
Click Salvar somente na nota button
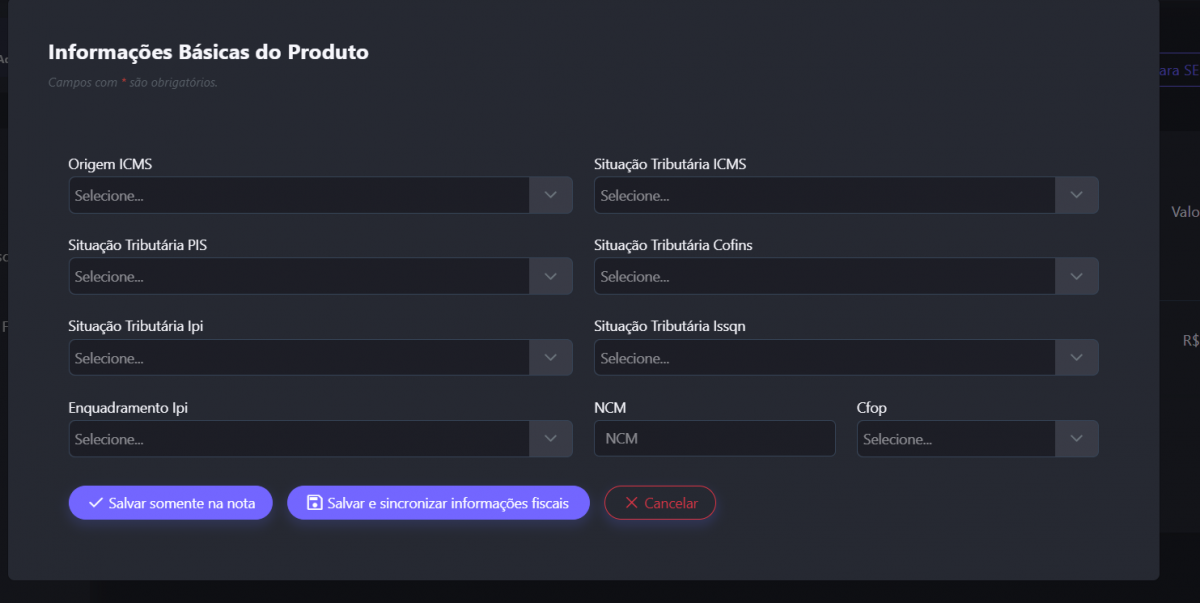[170, 503]
